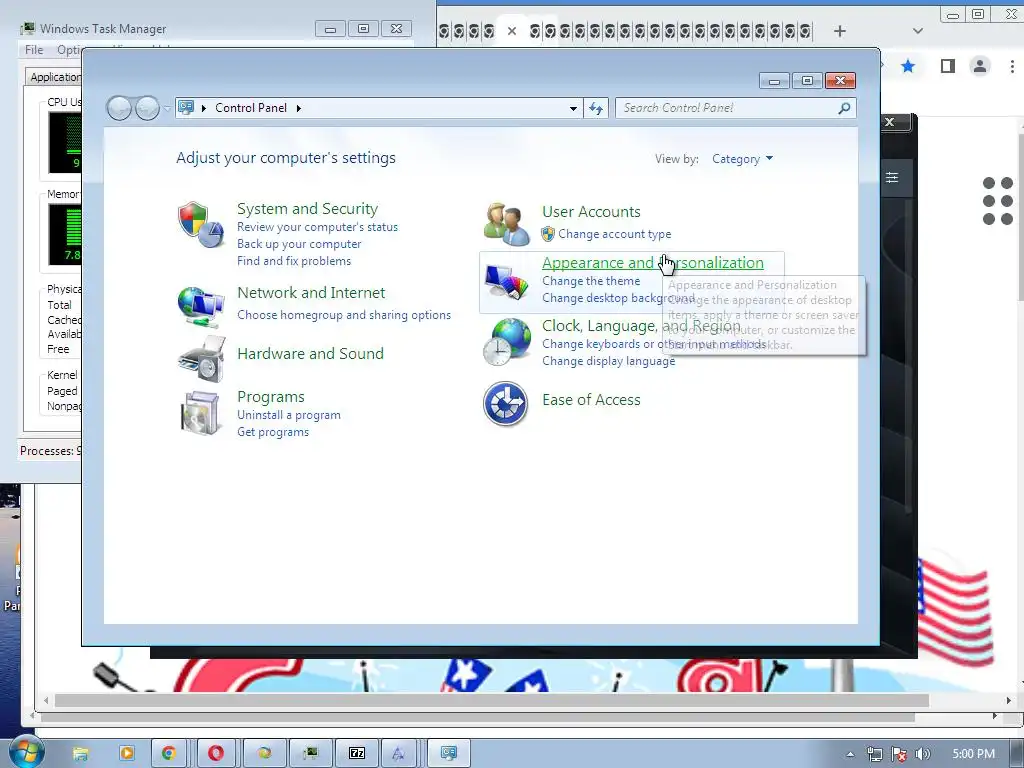1024x768 pixels.
Task: Show hidden tray icons arrow
Action: 850,754
